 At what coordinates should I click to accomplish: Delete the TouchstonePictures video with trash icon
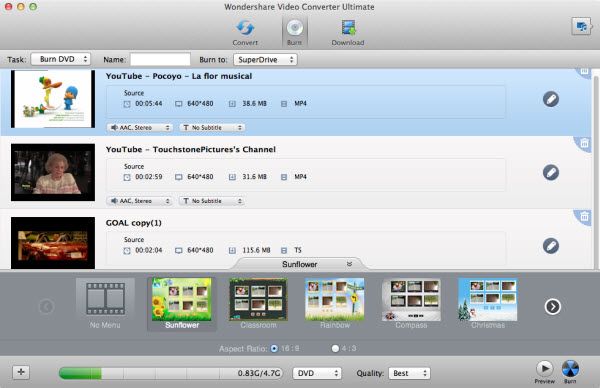pyautogui.click(x=584, y=143)
